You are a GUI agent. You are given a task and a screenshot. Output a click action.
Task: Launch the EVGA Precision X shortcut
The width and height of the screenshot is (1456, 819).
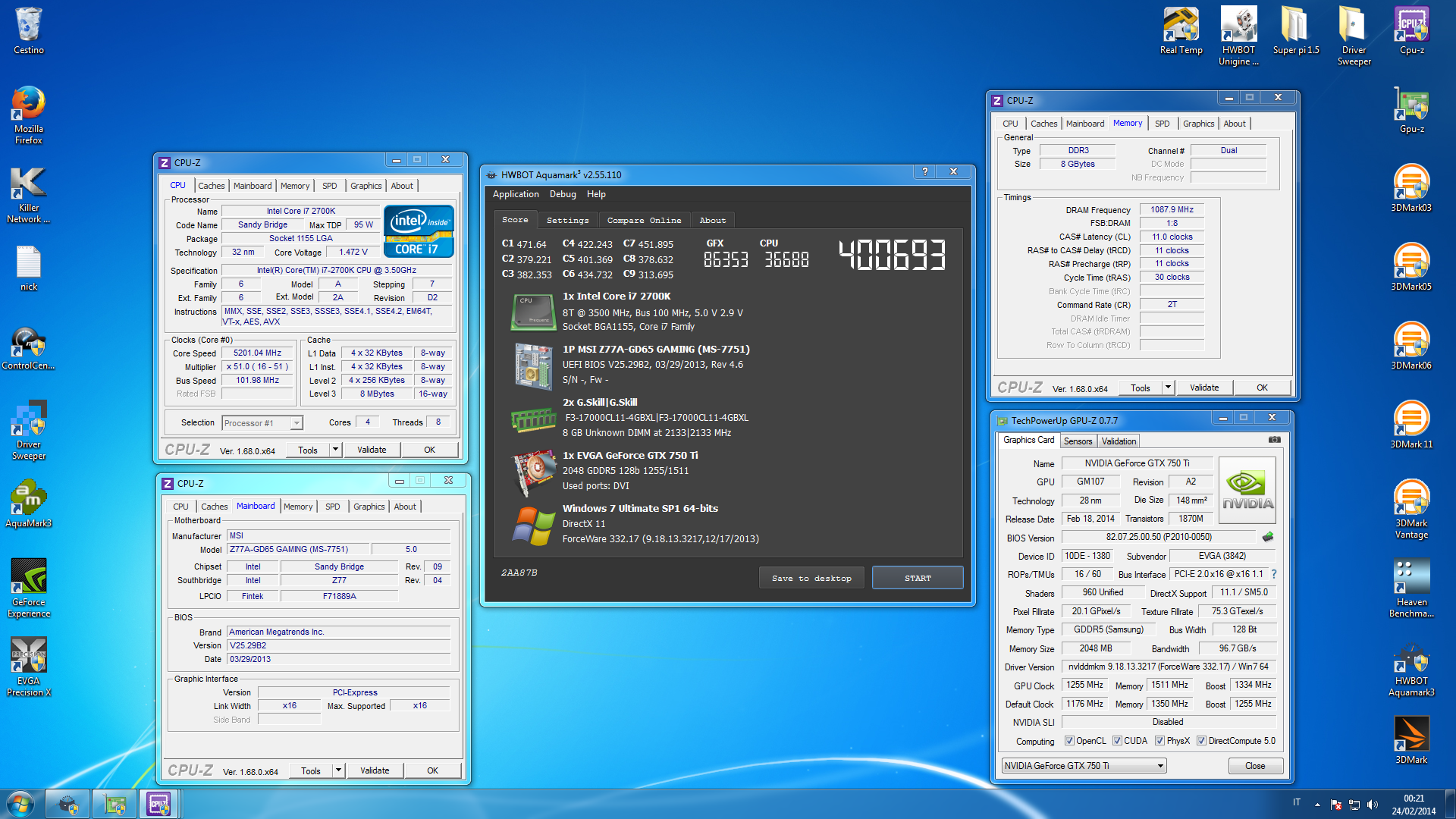pos(29,667)
